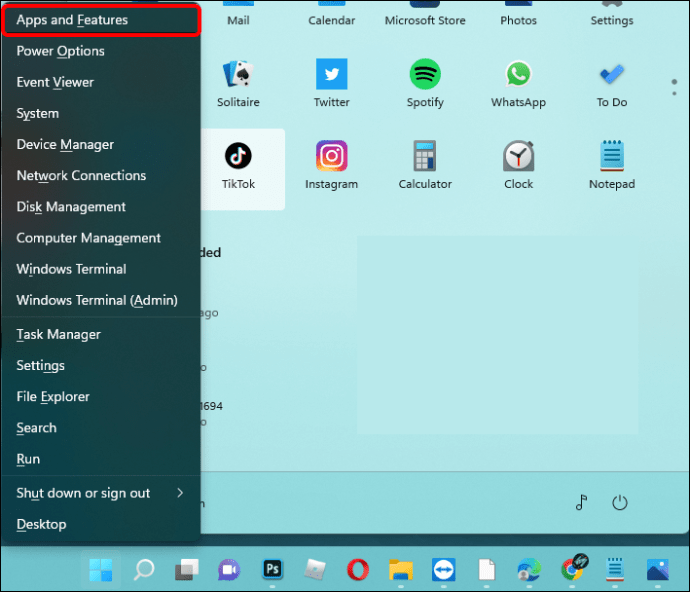This screenshot has height=592, width=690.
Task: Click the tilted gray taskbar icon
Action: click(x=315, y=570)
